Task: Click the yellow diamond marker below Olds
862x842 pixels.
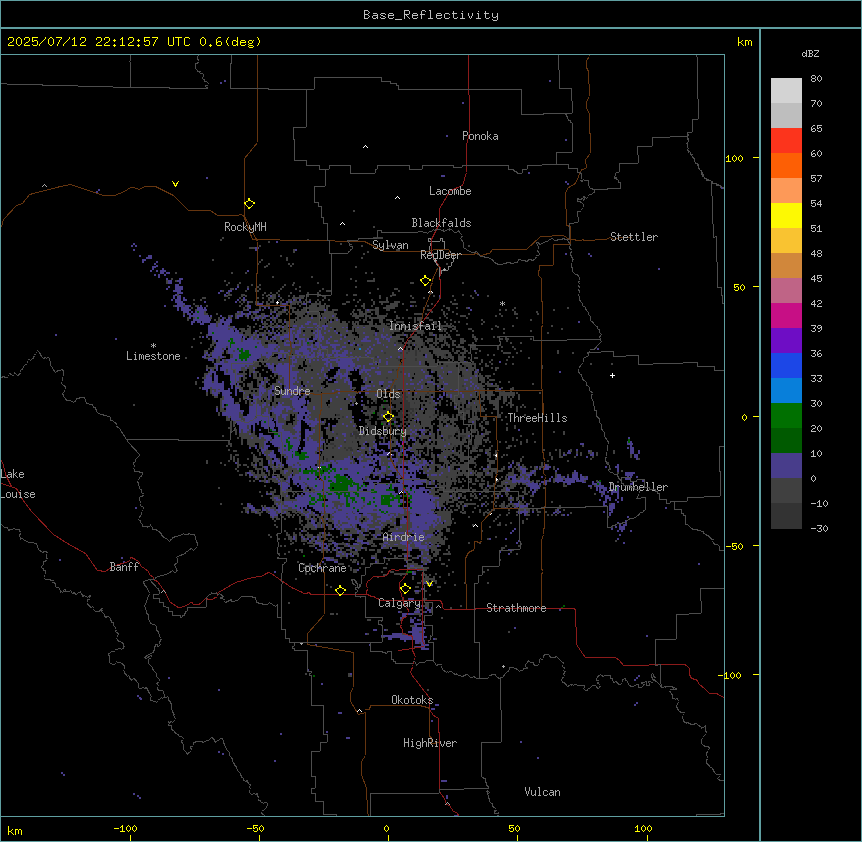Action: (389, 417)
